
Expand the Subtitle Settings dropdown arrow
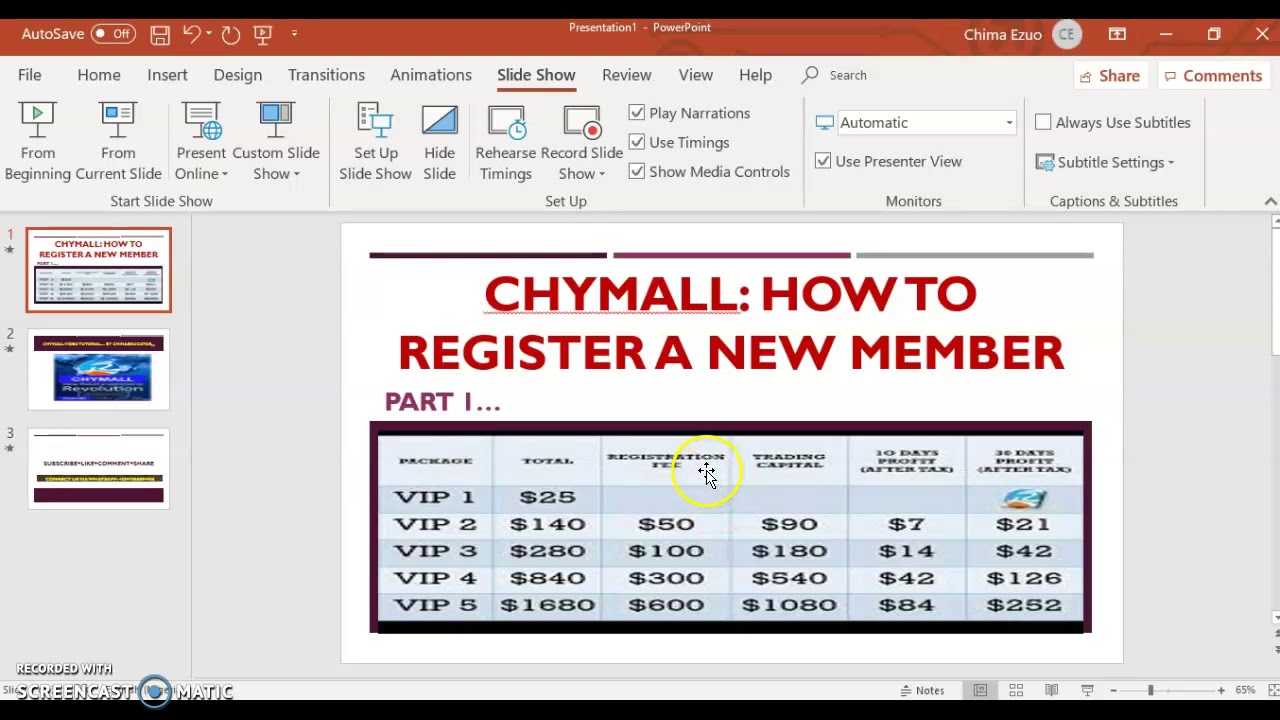click(x=1171, y=163)
